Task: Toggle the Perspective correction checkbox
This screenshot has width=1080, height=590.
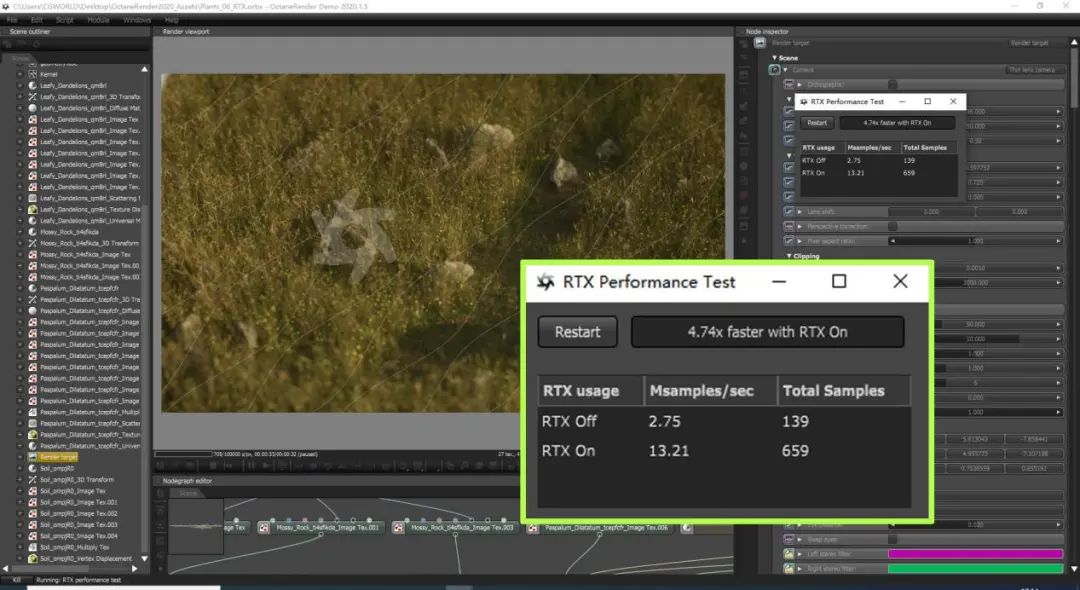Action: 893,226
